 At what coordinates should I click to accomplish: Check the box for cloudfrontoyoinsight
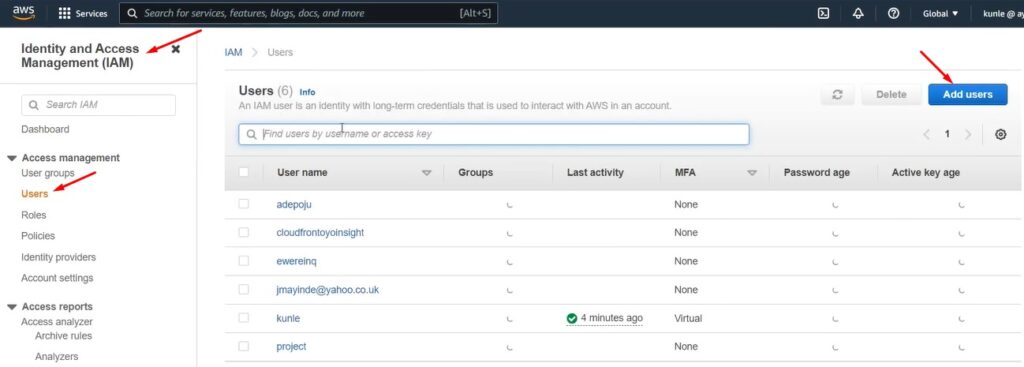click(x=244, y=232)
